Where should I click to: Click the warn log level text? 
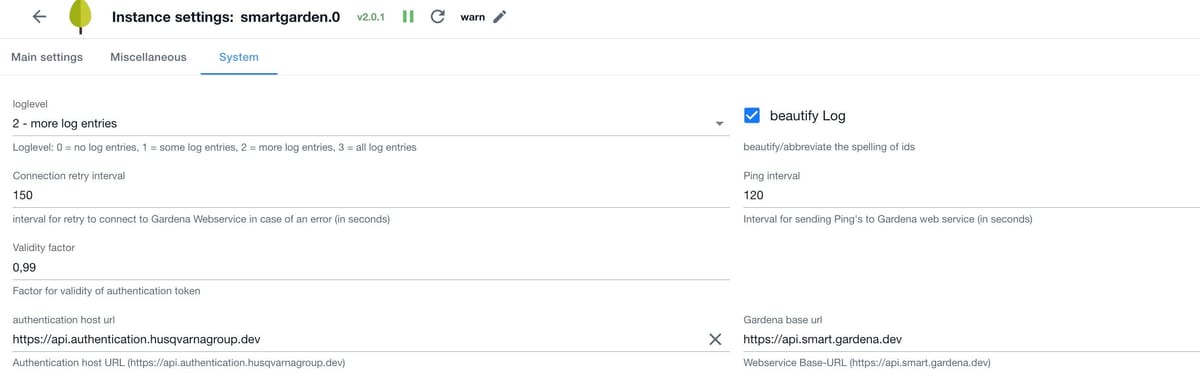(472, 17)
